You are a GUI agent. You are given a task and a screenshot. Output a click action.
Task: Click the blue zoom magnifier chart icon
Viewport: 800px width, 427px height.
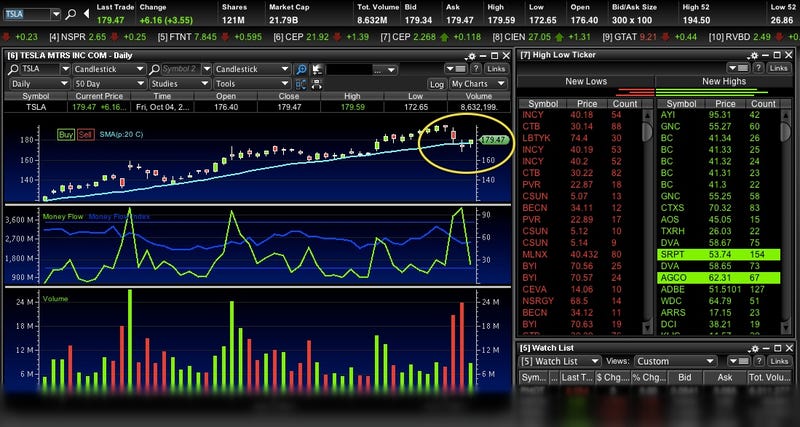point(302,69)
